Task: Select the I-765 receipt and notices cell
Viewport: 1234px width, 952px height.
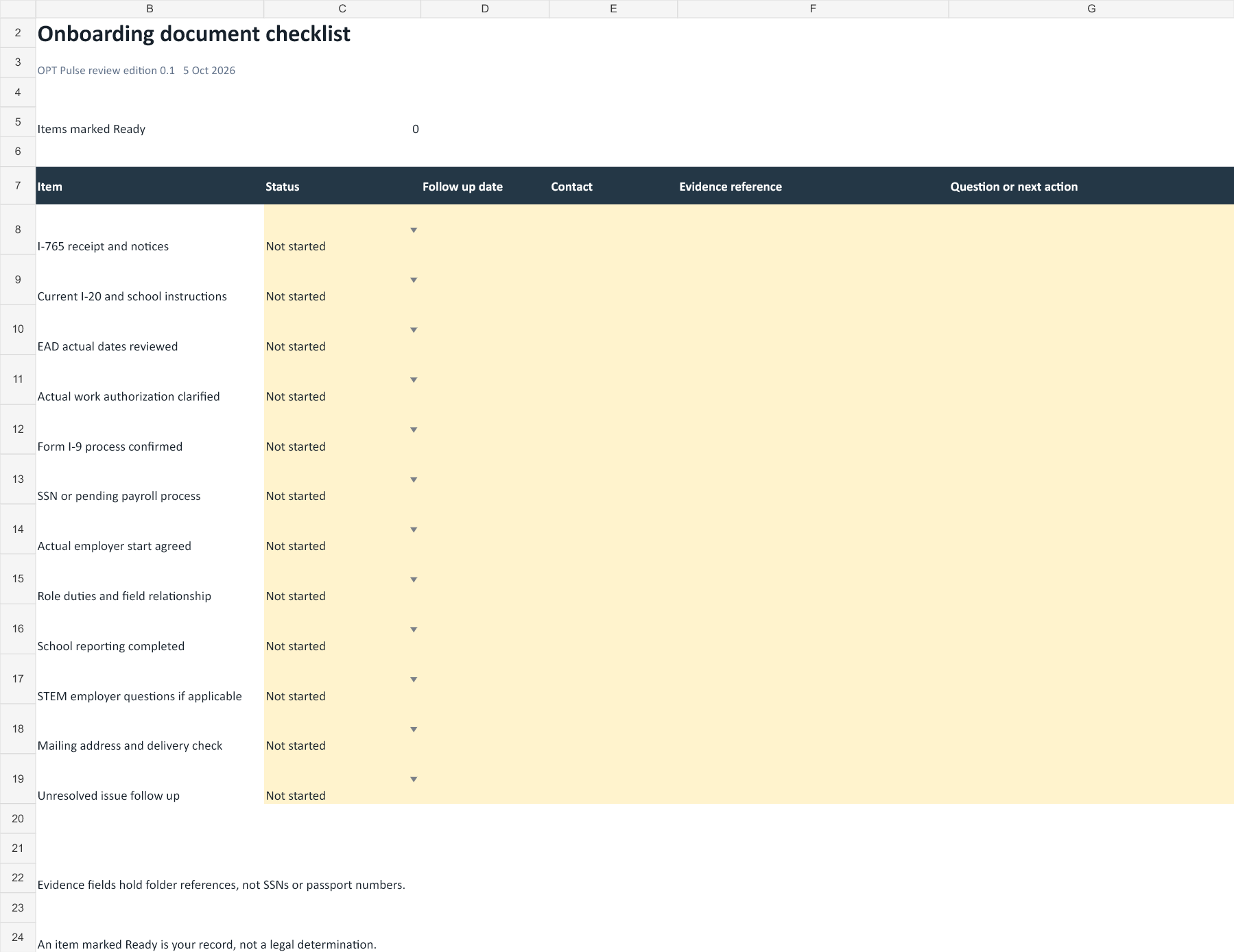Action: point(150,230)
